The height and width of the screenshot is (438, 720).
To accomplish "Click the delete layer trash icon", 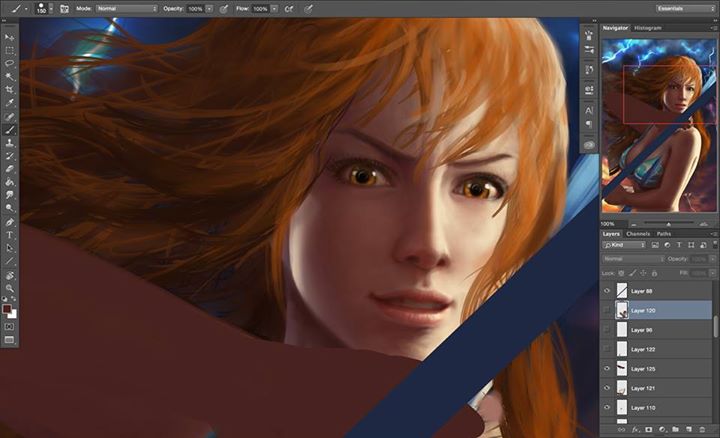I will coord(702,429).
